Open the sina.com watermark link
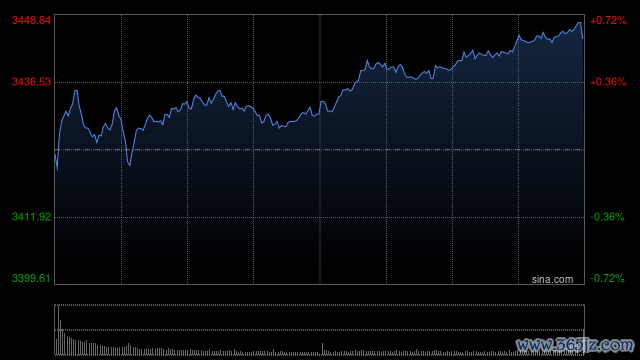Screen dimensions: 640x360 coord(552,279)
